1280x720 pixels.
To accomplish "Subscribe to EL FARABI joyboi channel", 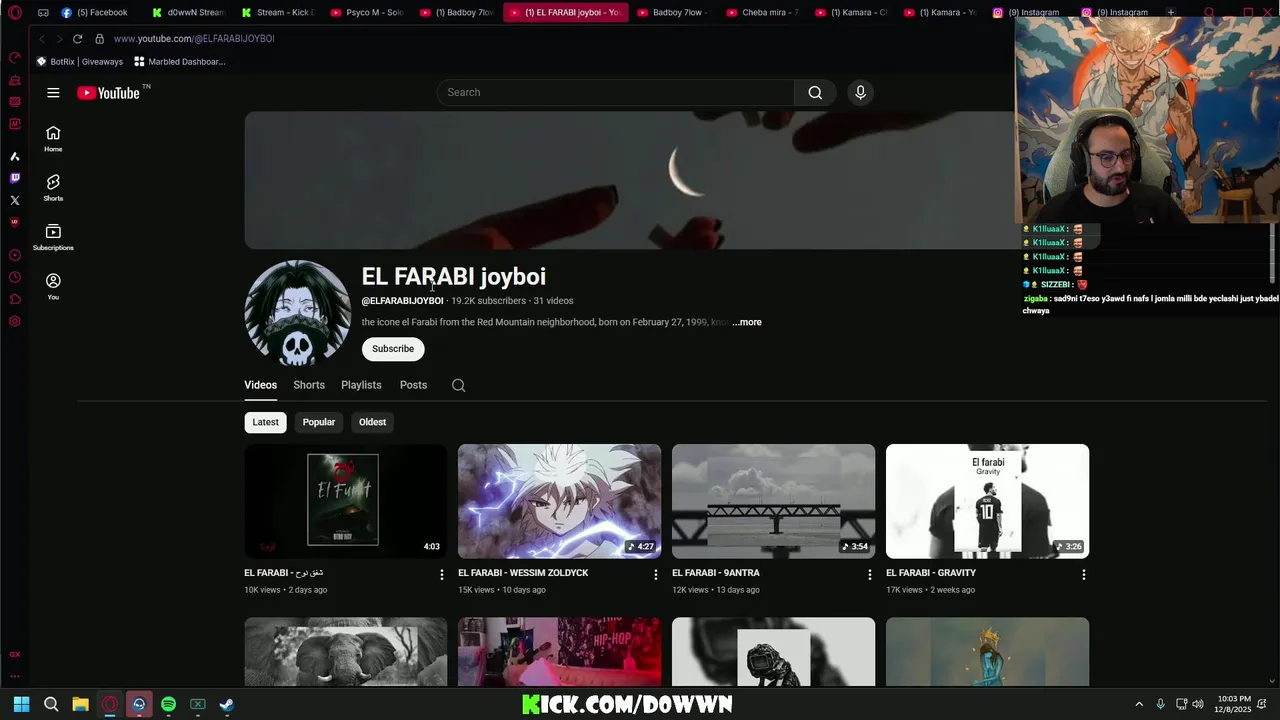I will [x=393, y=349].
